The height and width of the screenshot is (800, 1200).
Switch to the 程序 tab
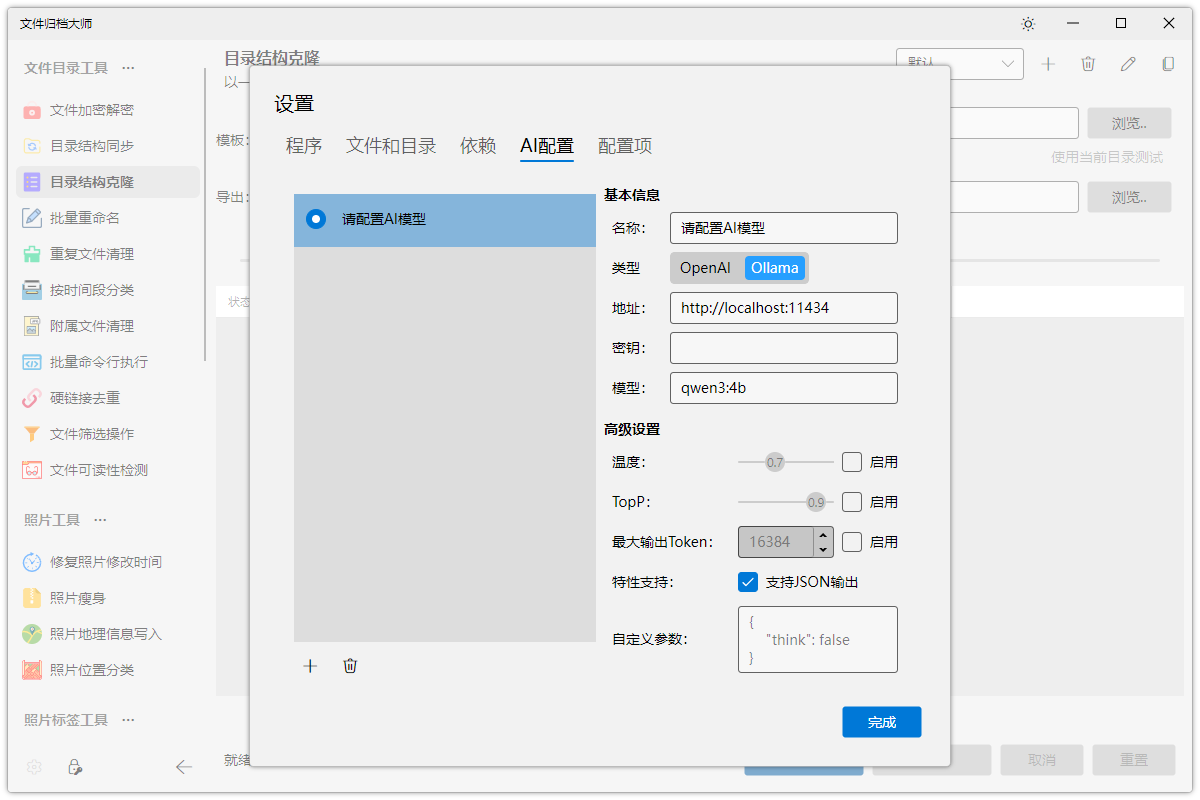pos(303,145)
